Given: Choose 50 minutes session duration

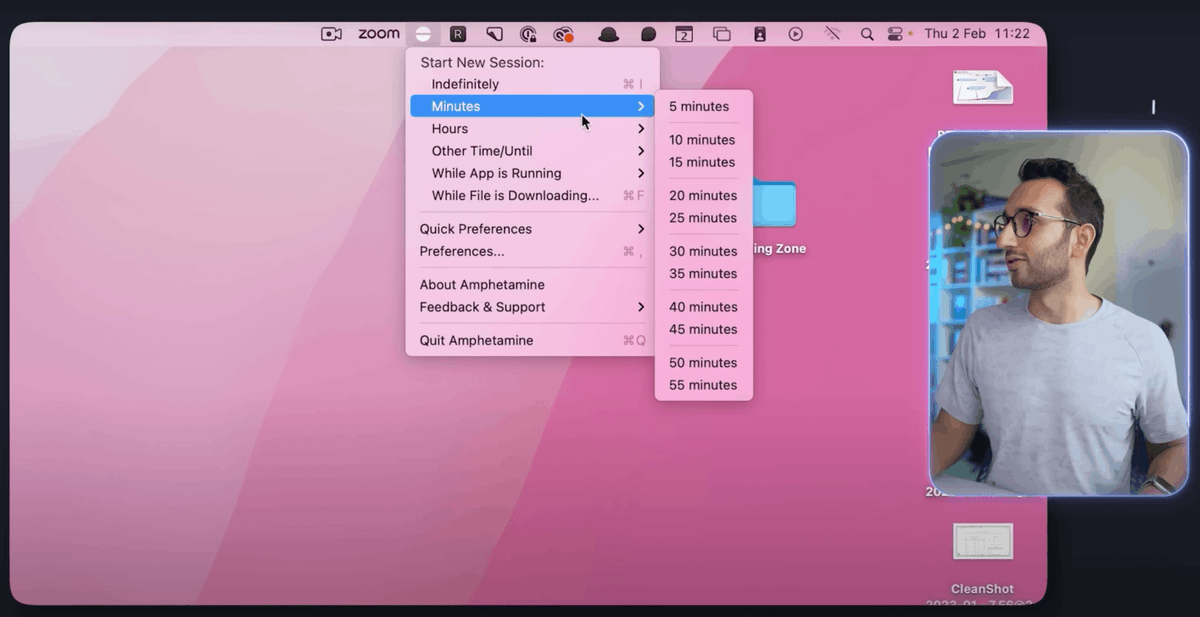Looking at the screenshot, I should [x=703, y=363].
